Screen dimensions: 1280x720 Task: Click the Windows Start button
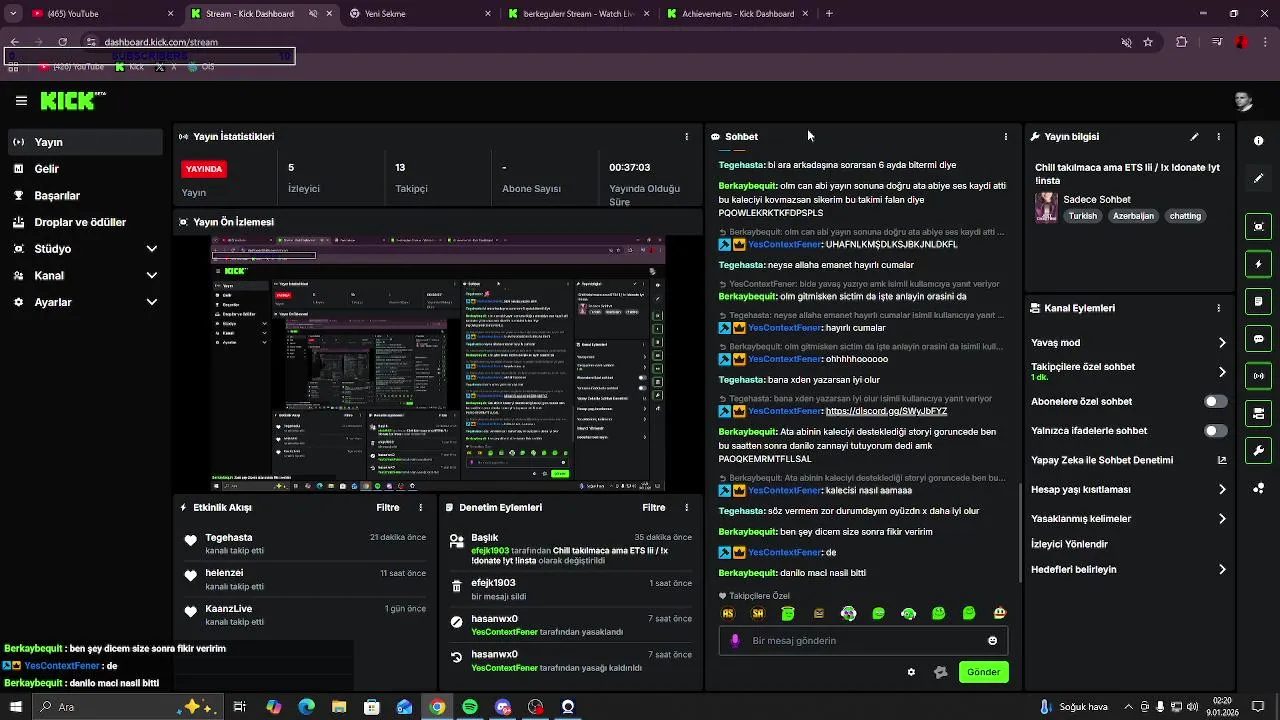point(15,707)
